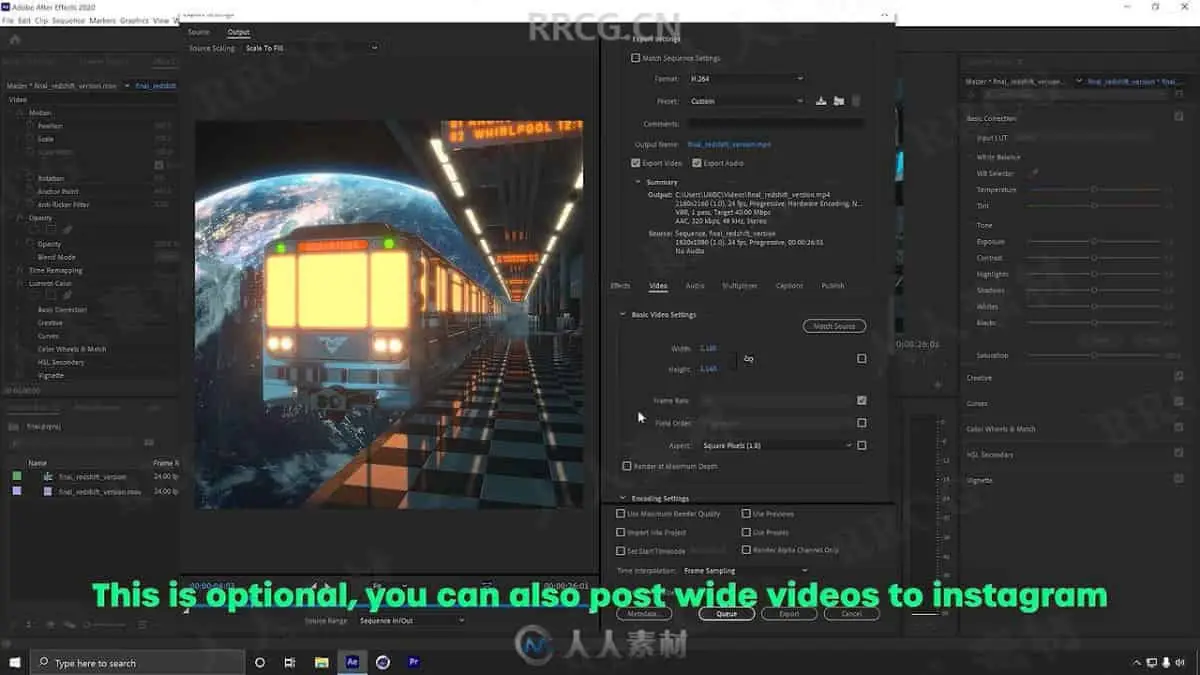
Task: Click the Comments input field
Action: (775, 123)
